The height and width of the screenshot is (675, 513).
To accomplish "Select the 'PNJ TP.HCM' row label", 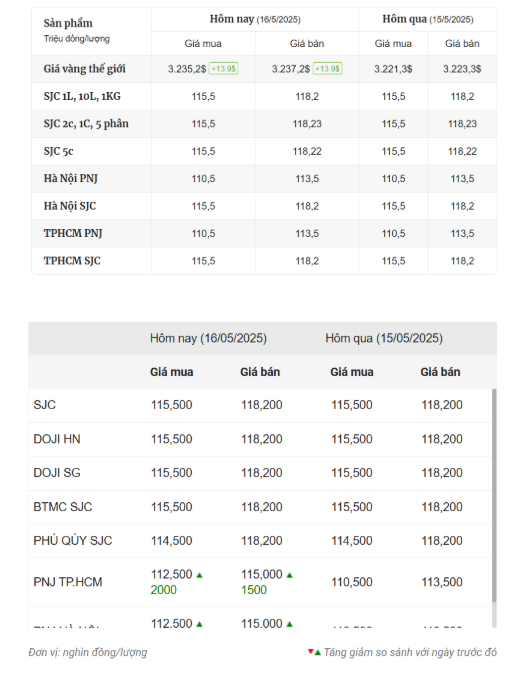I will click(68, 582).
